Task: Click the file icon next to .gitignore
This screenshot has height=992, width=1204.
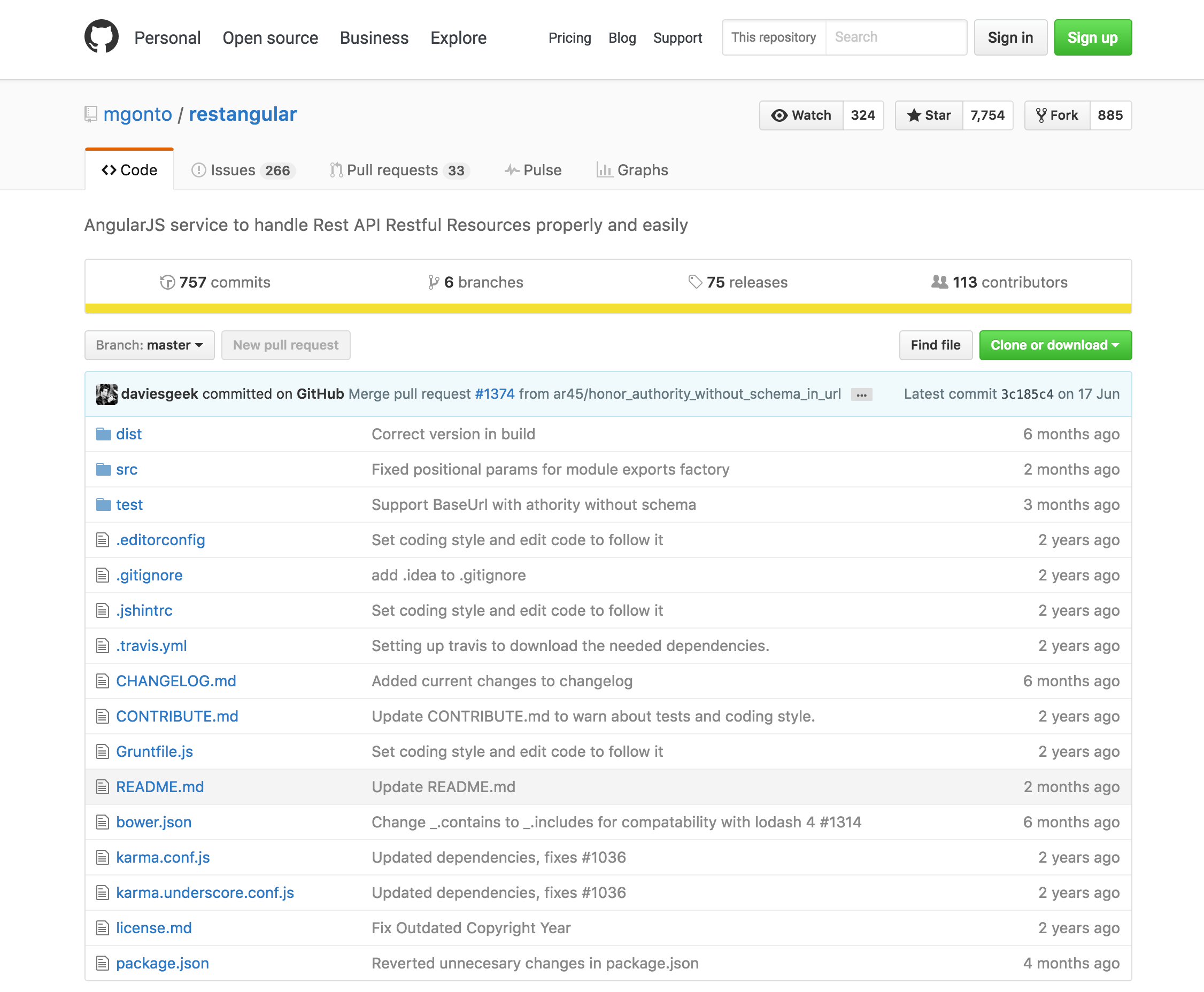Action: click(103, 576)
